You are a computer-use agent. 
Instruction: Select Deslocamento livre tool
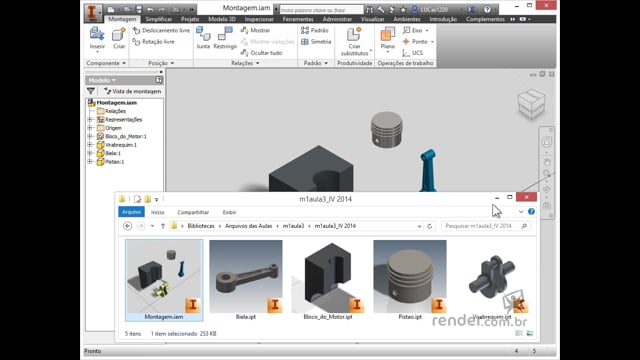tap(162, 31)
